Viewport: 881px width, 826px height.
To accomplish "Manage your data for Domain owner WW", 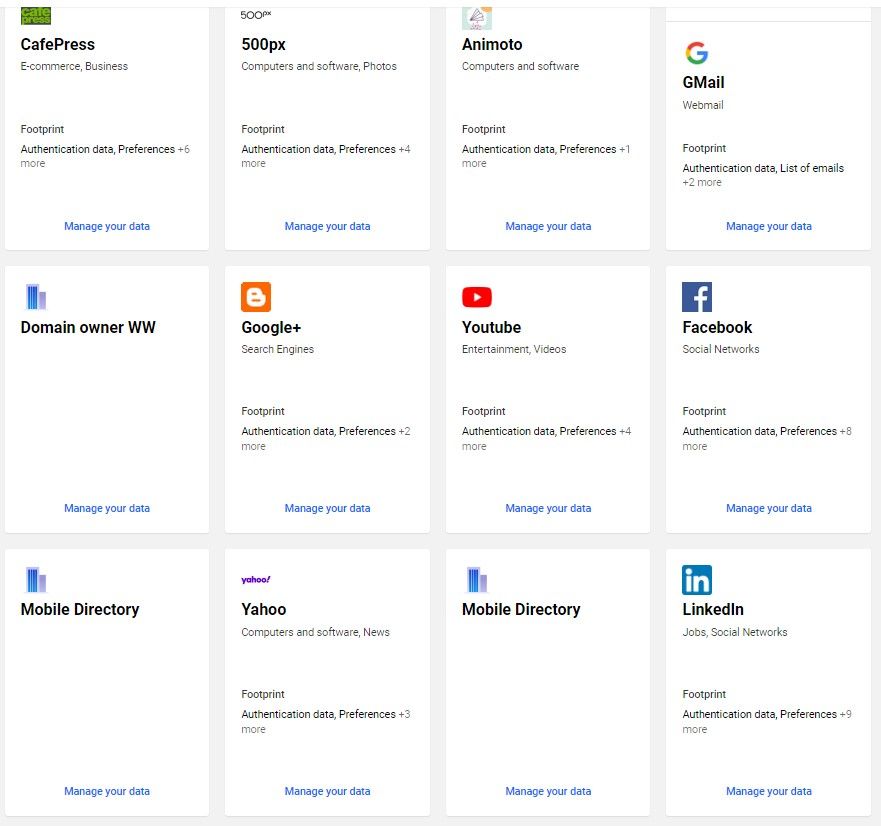I will pos(107,508).
